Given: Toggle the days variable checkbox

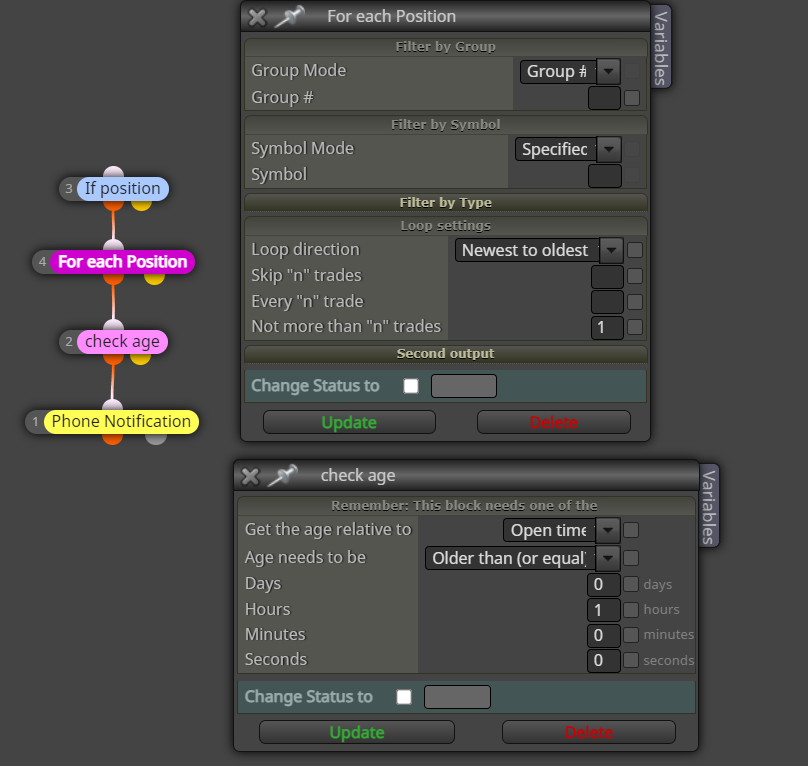Looking at the screenshot, I should coord(631,585).
